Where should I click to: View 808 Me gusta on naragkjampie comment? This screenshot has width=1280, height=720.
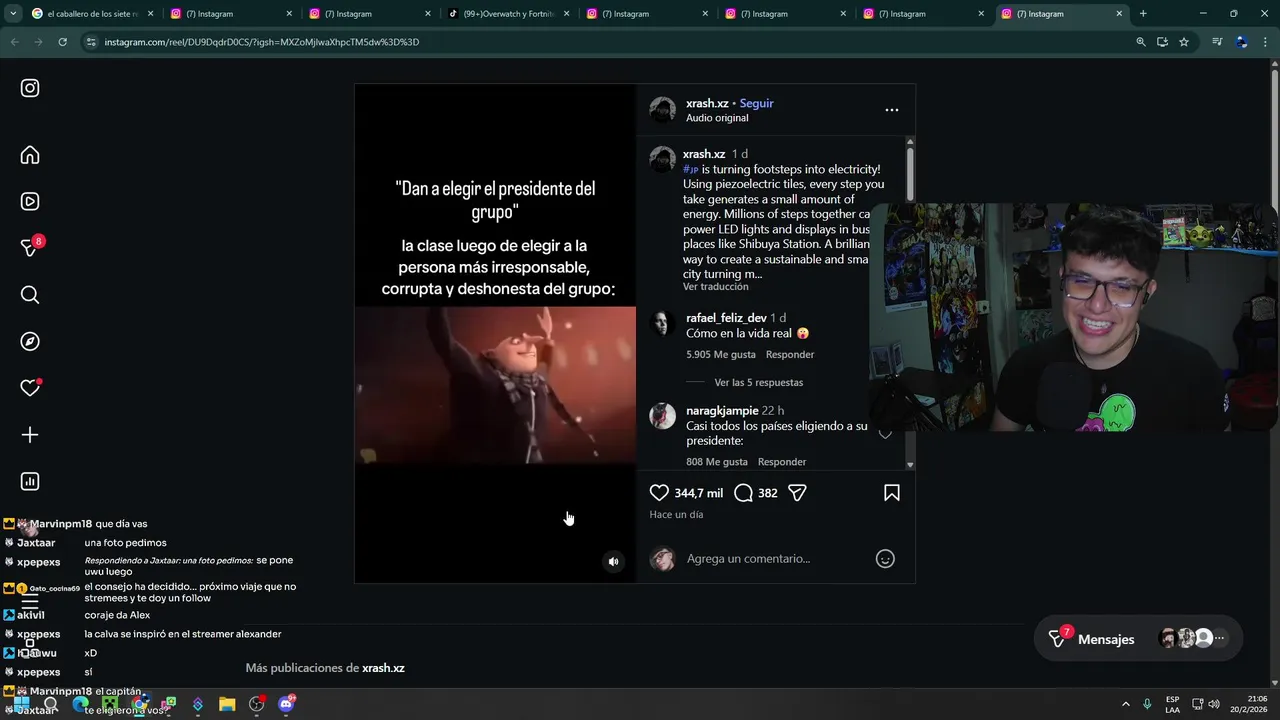(x=717, y=462)
